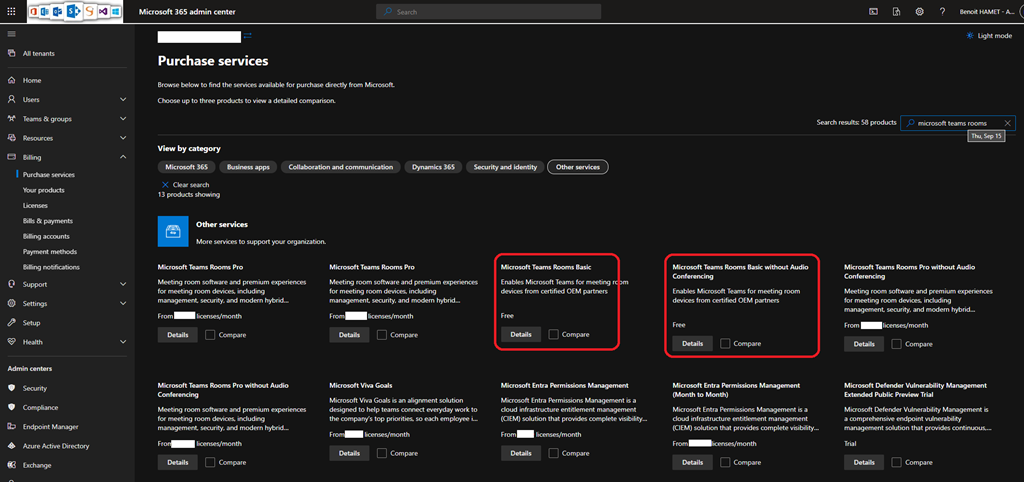Check Compare for Microsoft Teams Rooms Basic
The image size is (1024, 482).
(x=553, y=335)
